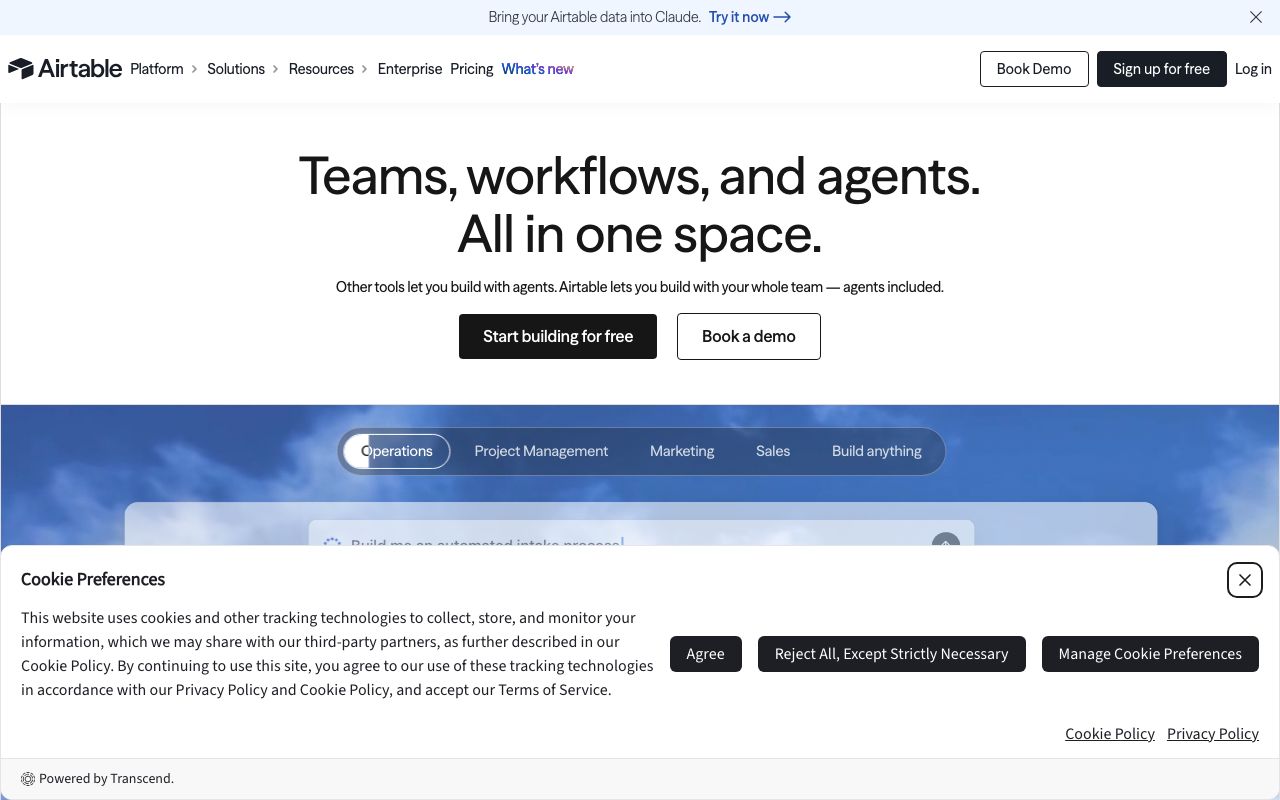
Task: Reject all except strictly necessary cookies
Action: 892,654
